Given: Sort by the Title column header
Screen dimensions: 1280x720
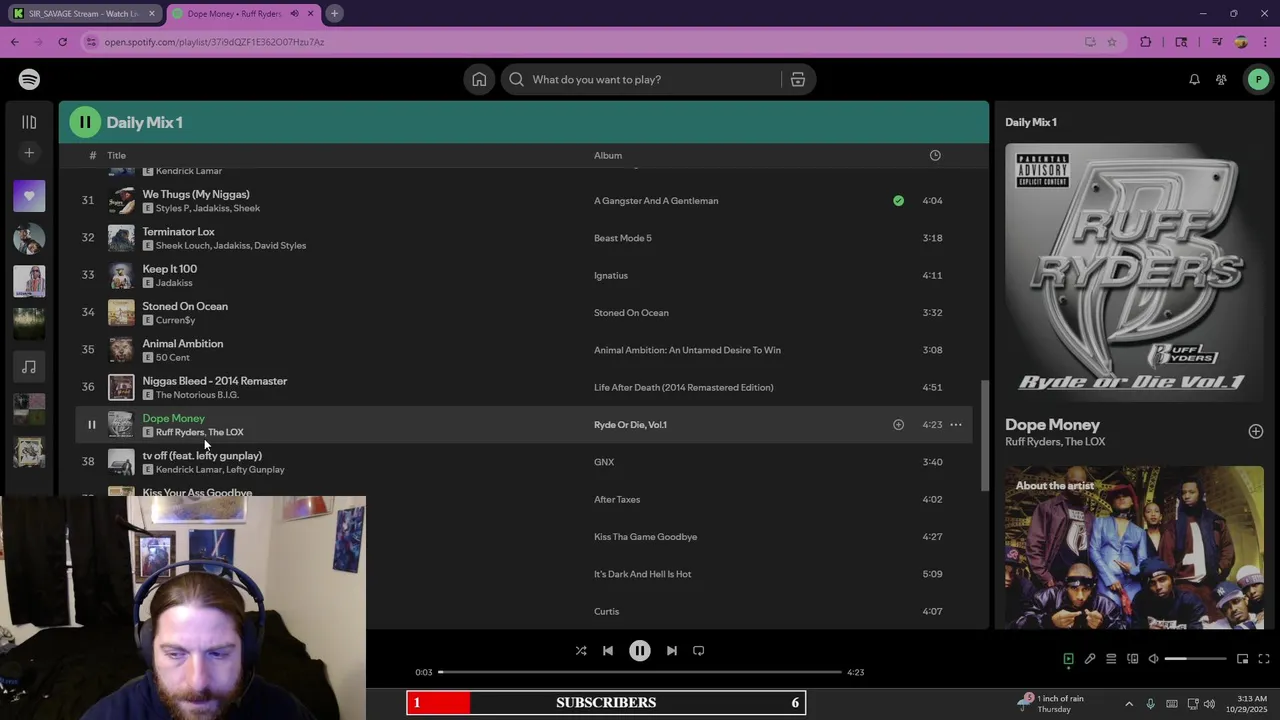Looking at the screenshot, I should coord(117,155).
